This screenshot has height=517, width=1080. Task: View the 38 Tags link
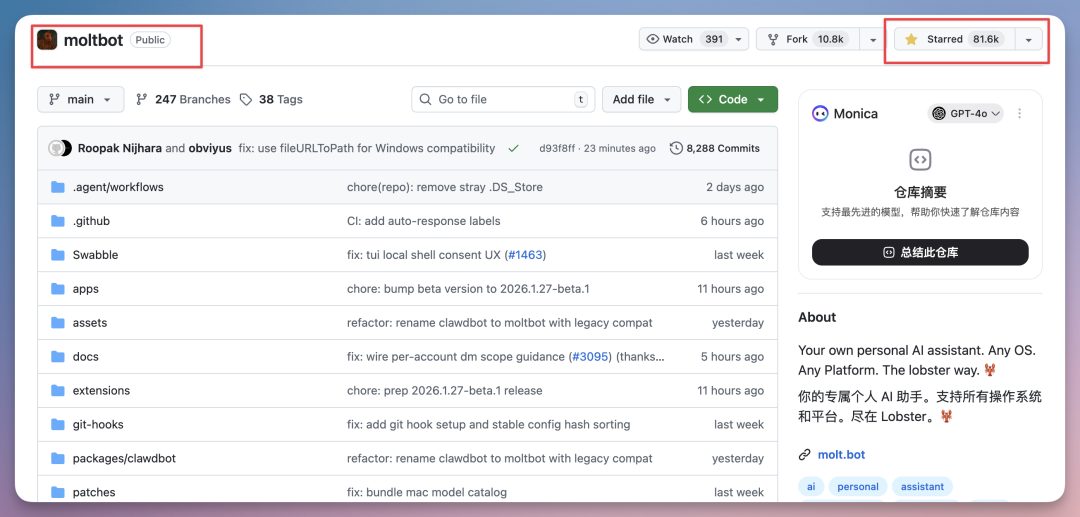click(x=271, y=100)
